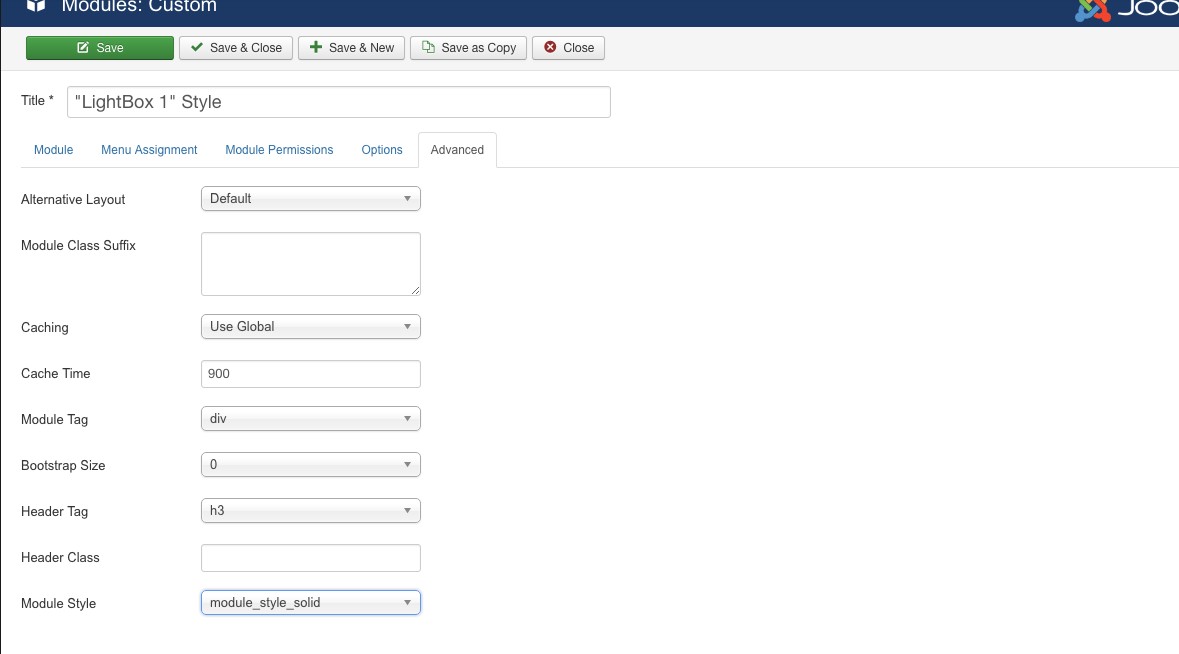This screenshot has height=654, width=1179.
Task: Click the Save & Close button
Action: [x=236, y=48]
